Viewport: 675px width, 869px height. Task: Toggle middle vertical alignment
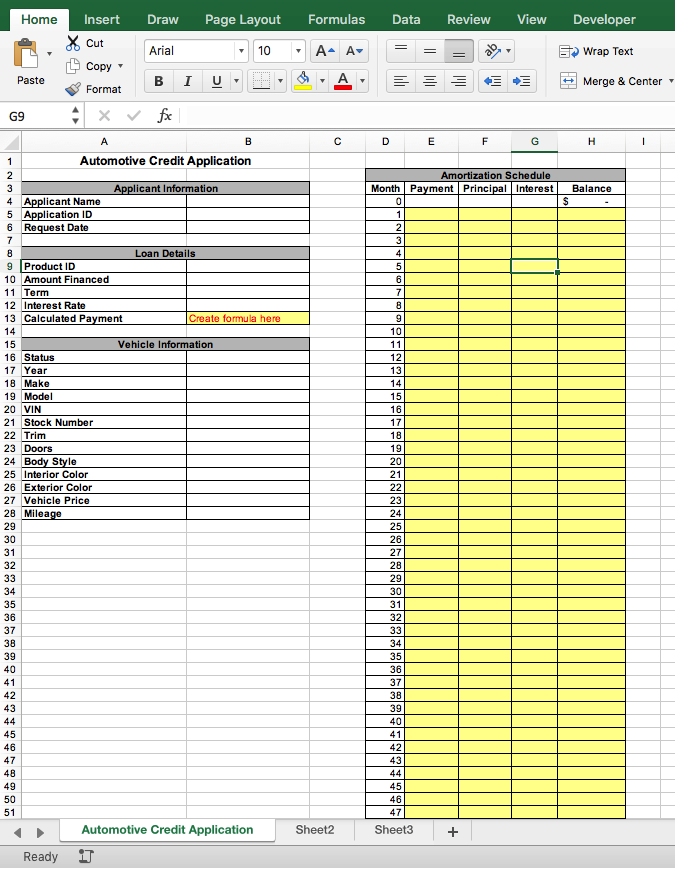pos(429,51)
